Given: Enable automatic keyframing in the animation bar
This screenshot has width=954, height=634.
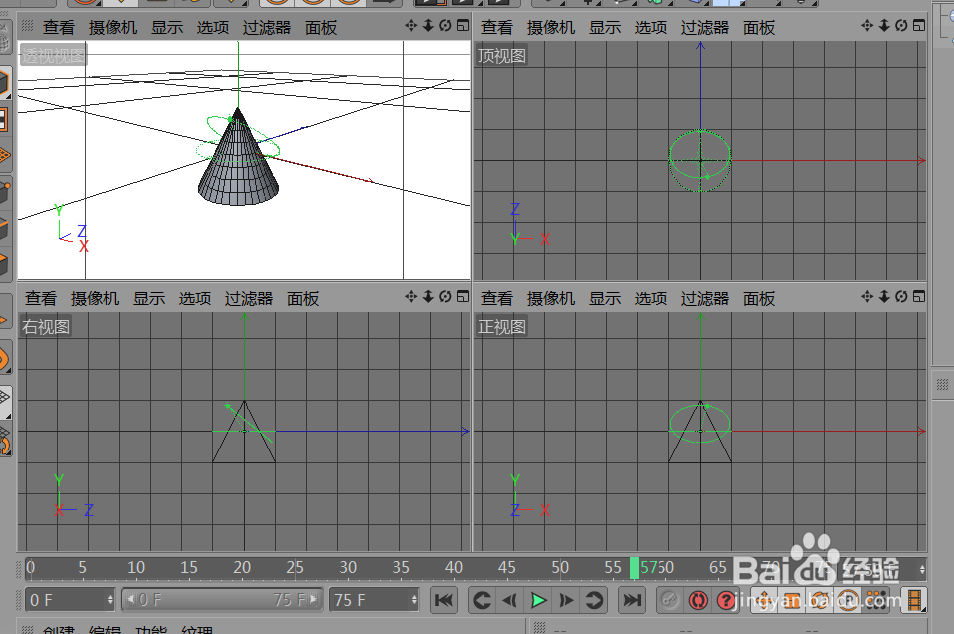Looking at the screenshot, I should (x=698, y=600).
